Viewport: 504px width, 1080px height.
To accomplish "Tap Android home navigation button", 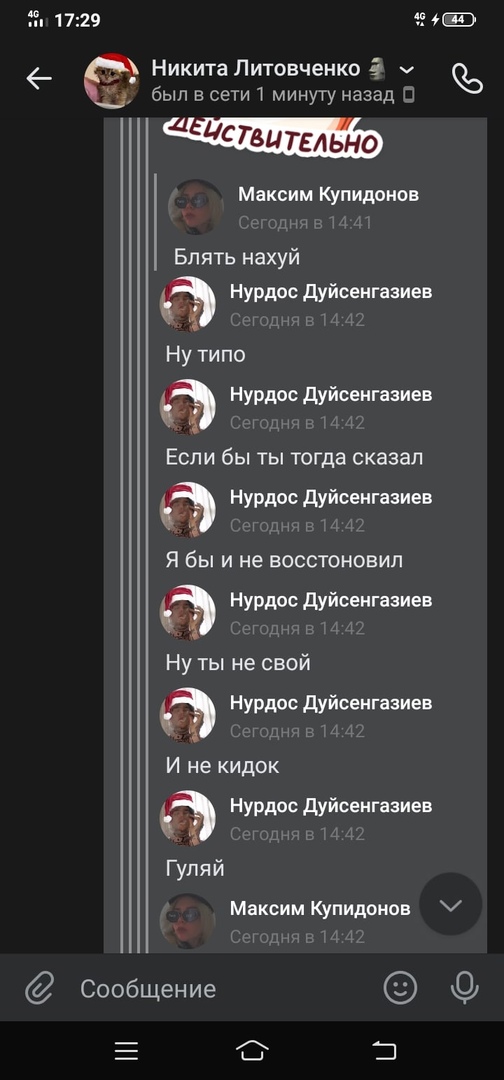I will tap(252, 1050).
